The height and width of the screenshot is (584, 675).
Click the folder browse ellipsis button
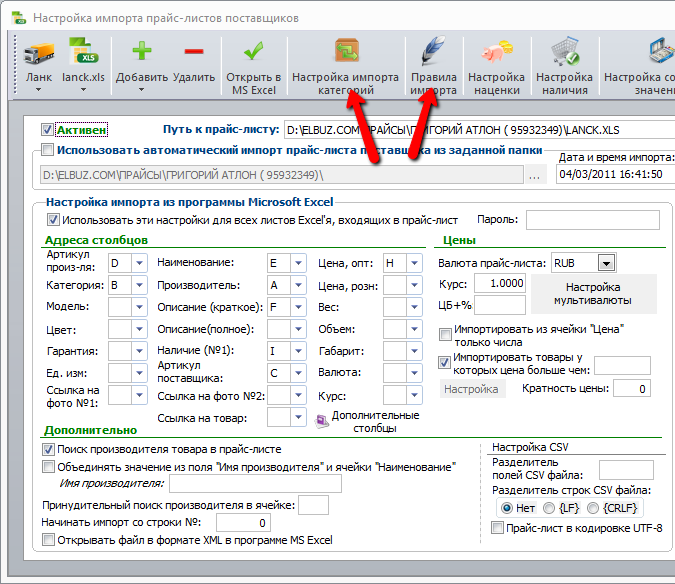pyautogui.click(x=535, y=176)
